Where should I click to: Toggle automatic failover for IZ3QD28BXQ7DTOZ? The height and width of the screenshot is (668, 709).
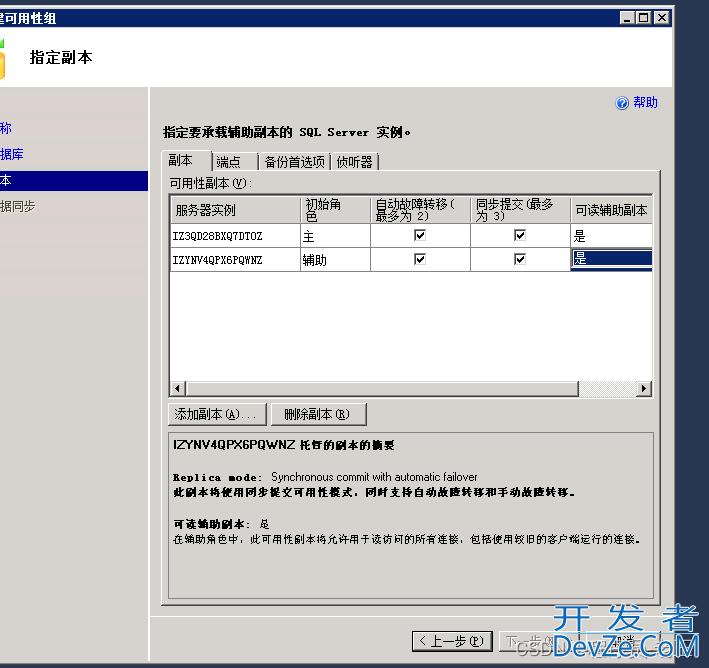point(420,235)
